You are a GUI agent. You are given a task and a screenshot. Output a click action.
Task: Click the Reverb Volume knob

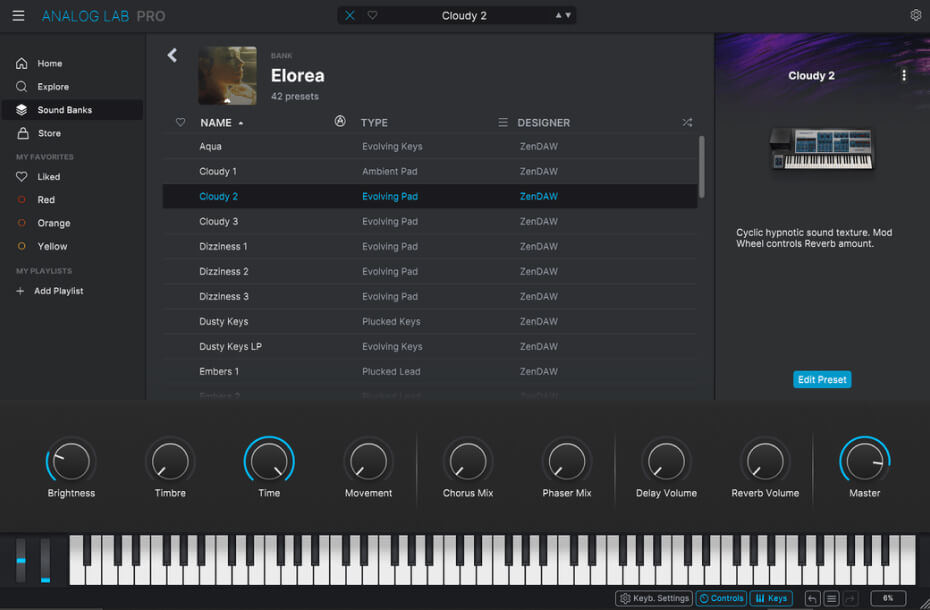765,461
